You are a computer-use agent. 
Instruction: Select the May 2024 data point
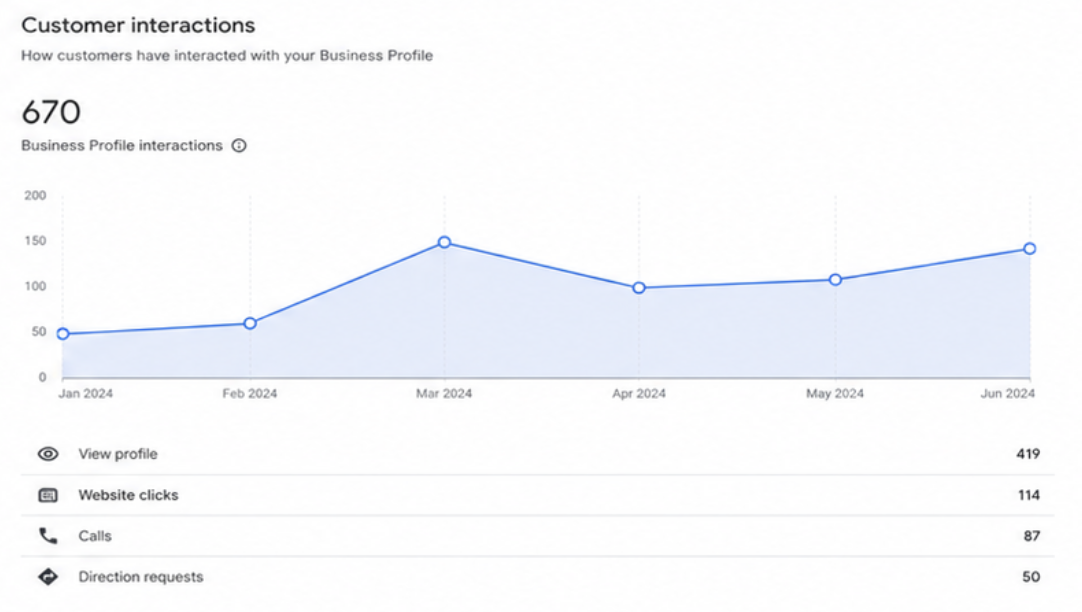[835, 280]
